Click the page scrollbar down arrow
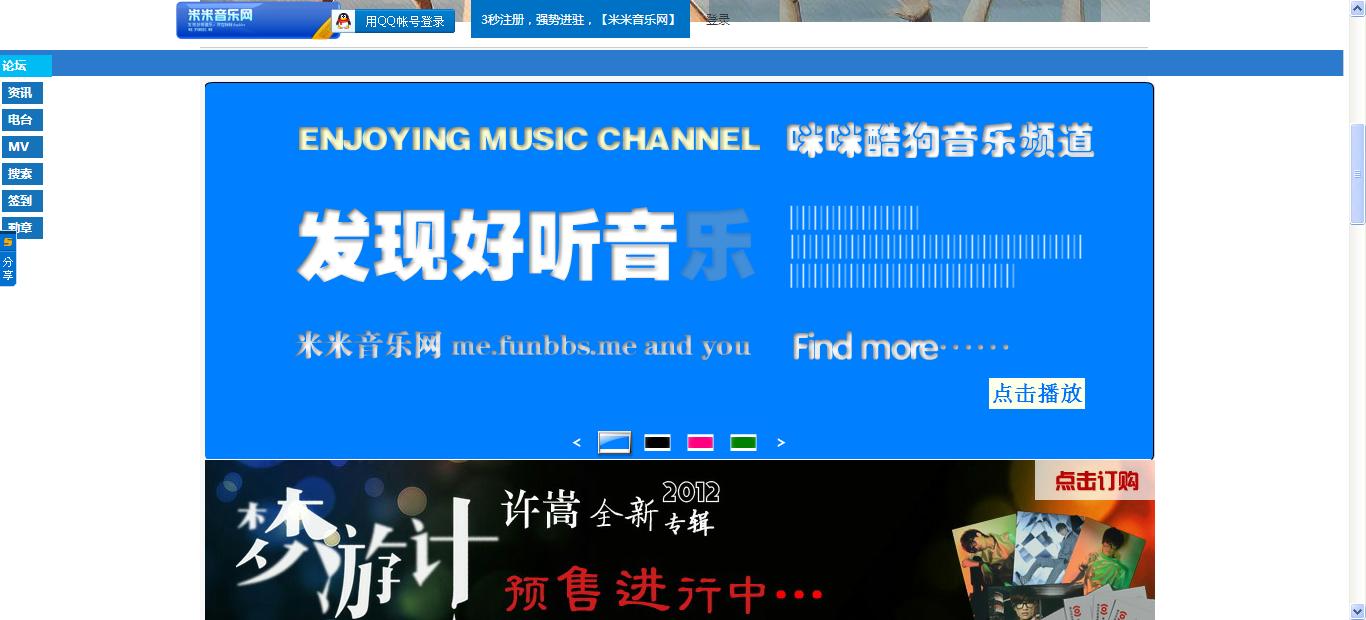The image size is (1366, 620). click(1358, 611)
